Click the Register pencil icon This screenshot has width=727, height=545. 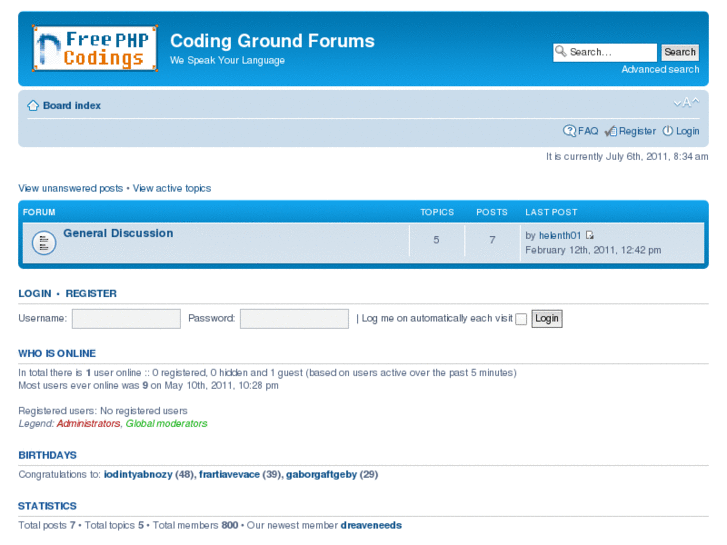(611, 131)
